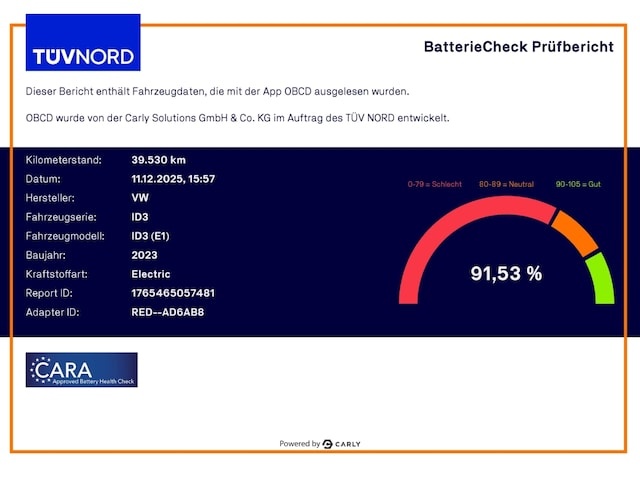Viewport: 640px width, 480px height.
Task: Select the Report ID number 1765465057481
Action: pos(173,293)
